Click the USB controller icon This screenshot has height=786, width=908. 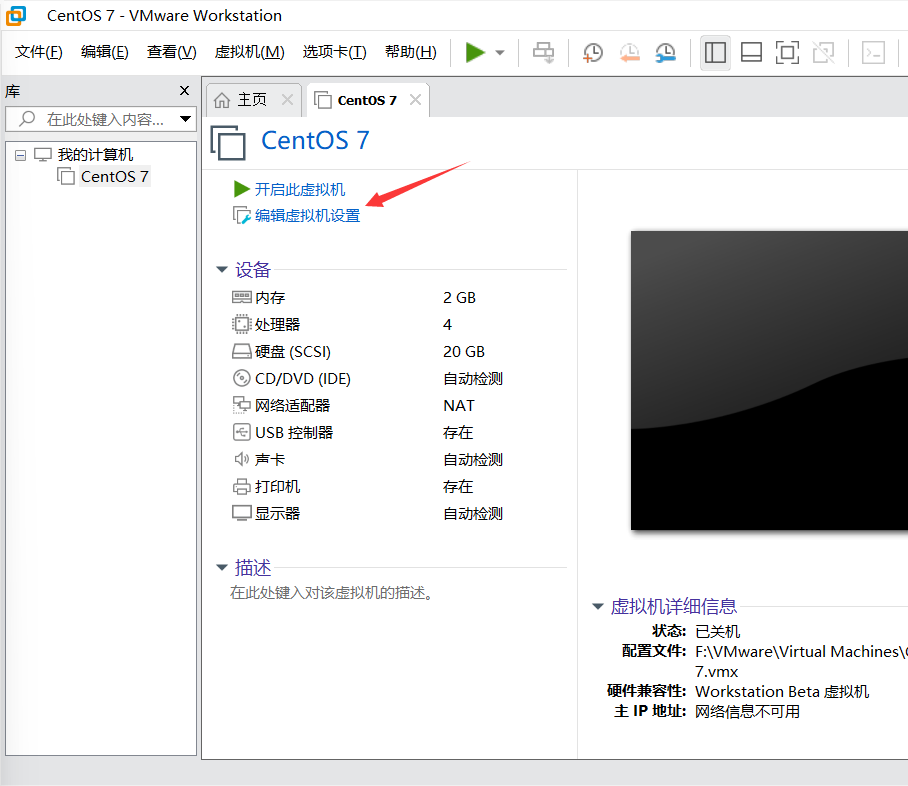[241, 432]
